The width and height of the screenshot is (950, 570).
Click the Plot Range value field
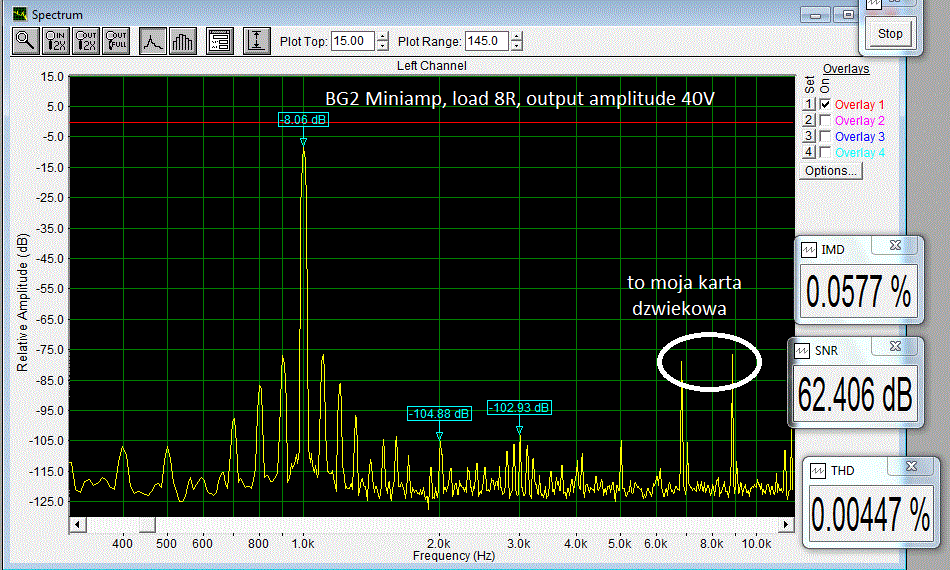[487, 41]
